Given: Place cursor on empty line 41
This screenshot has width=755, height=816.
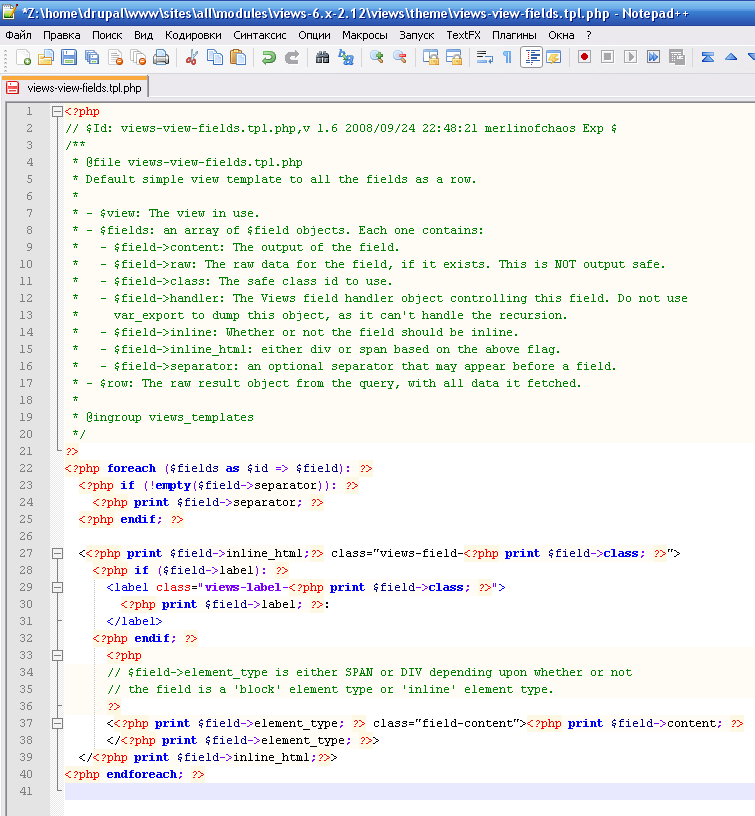Looking at the screenshot, I should coord(410,791).
